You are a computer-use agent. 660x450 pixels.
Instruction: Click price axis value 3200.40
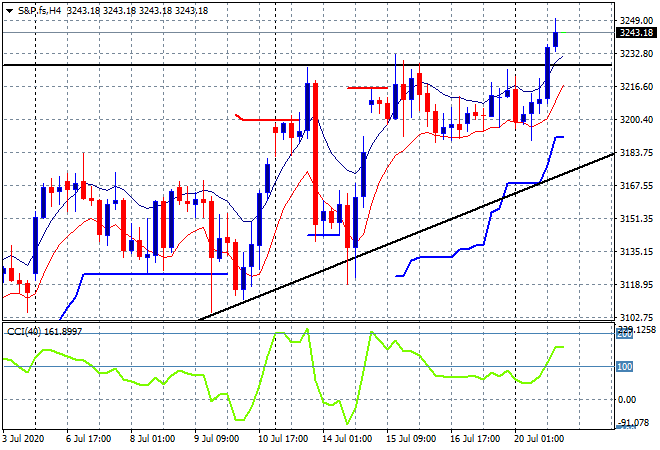pyautogui.click(x=636, y=120)
